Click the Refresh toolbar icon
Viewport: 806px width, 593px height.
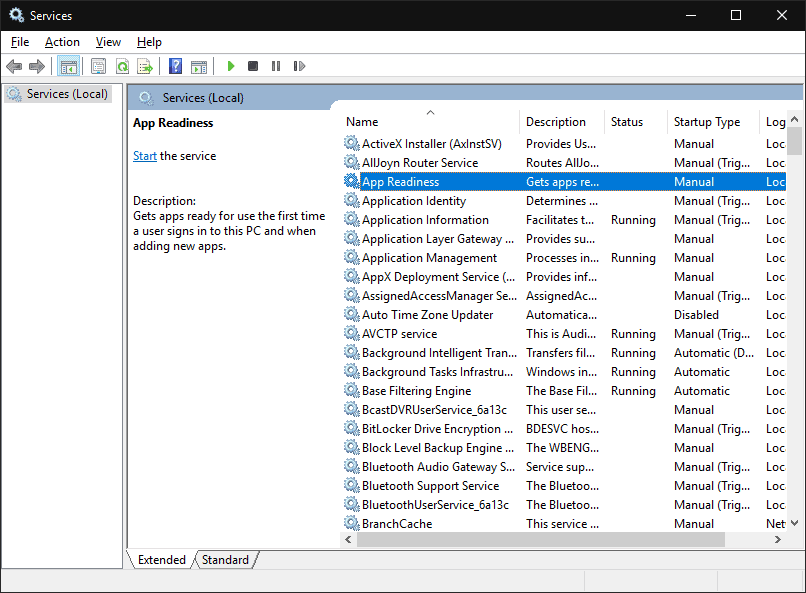point(122,66)
